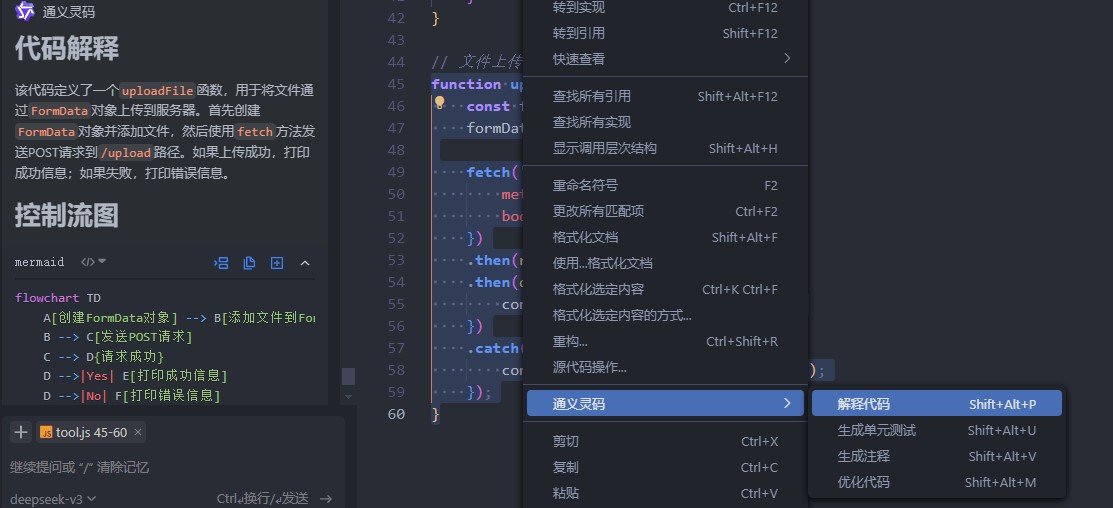Click the uploadFile inline code in explanation
The height and width of the screenshot is (508, 1113).
pyautogui.click(x=157, y=91)
